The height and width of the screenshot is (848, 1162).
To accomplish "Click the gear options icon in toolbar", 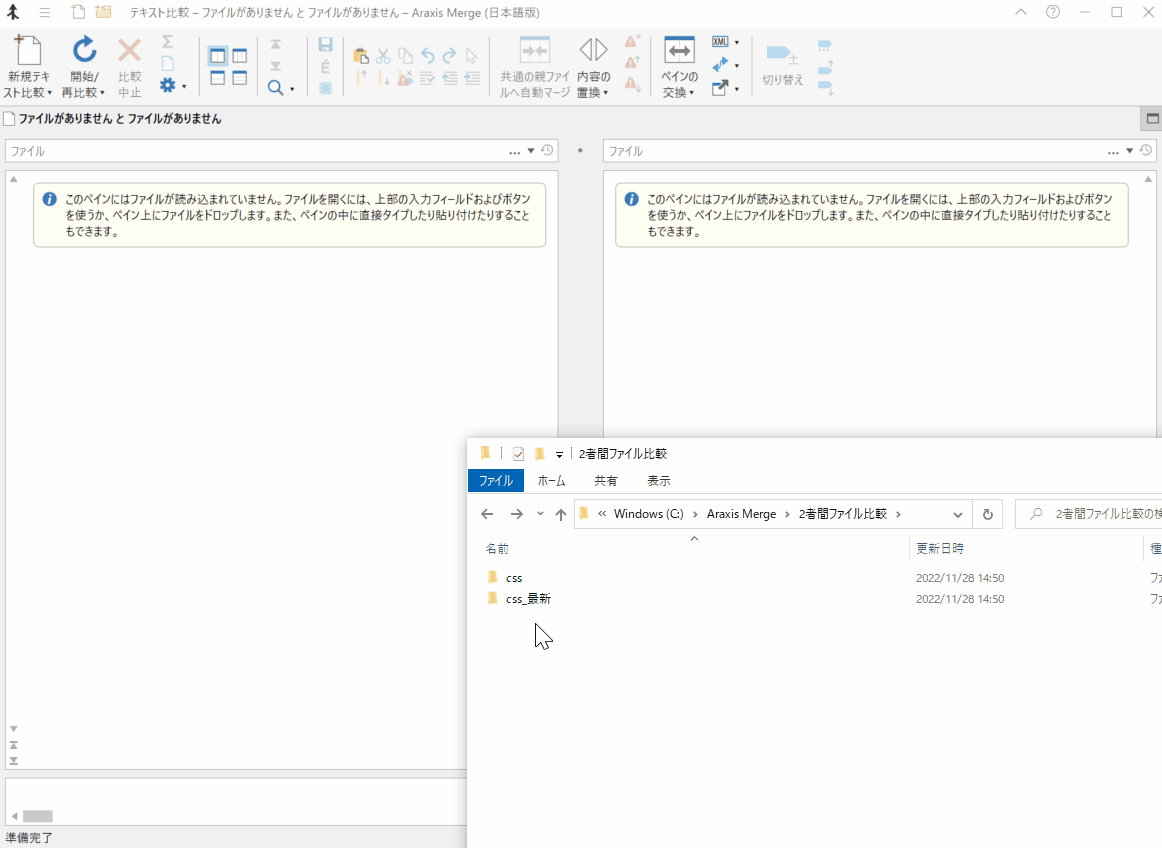I will (x=168, y=86).
